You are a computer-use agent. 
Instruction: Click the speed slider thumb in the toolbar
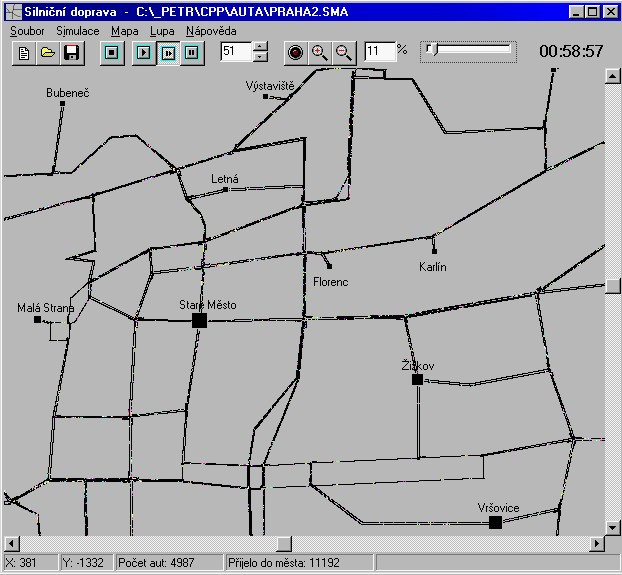pyautogui.click(x=431, y=50)
